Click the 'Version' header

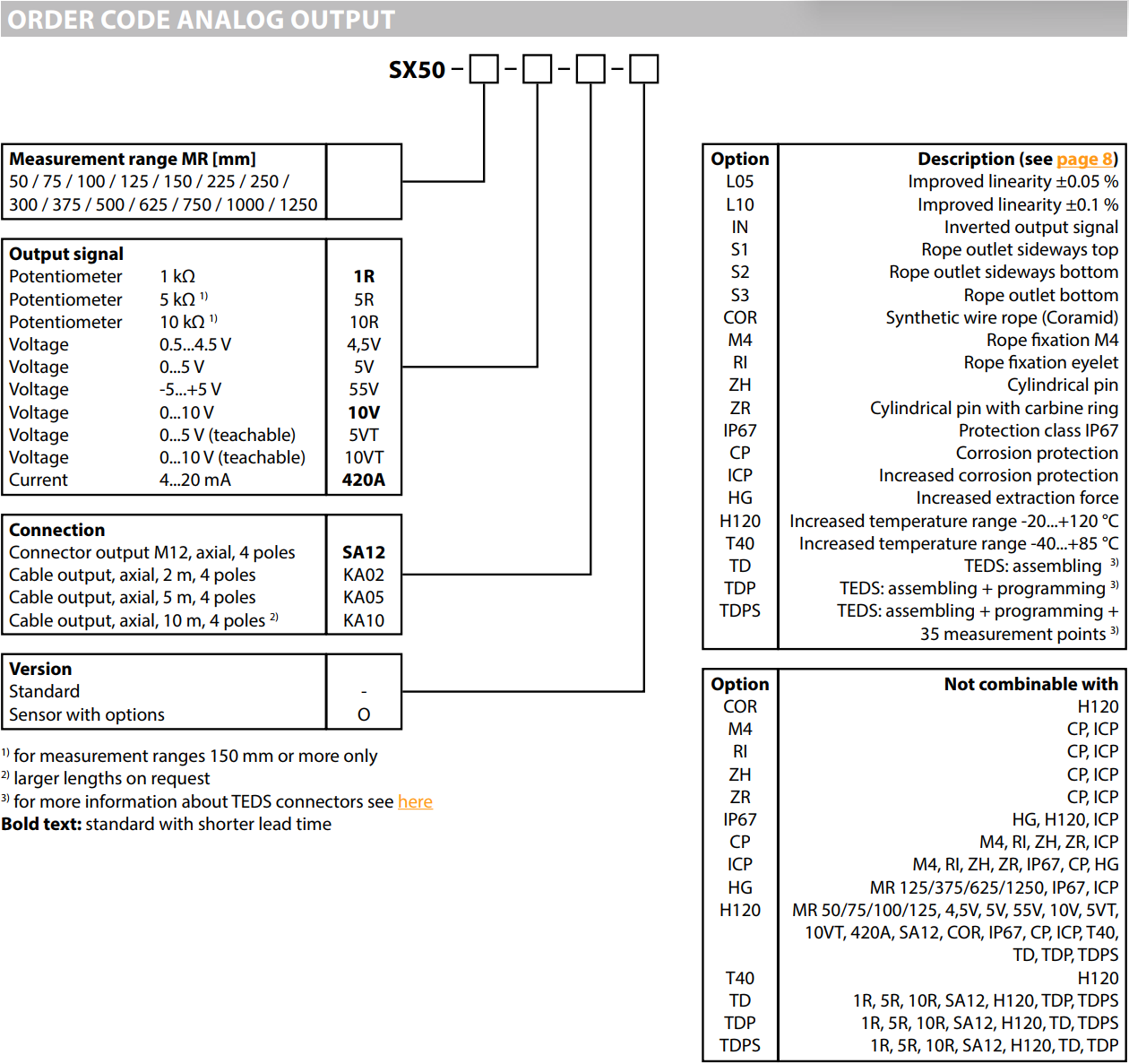click(x=40, y=669)
